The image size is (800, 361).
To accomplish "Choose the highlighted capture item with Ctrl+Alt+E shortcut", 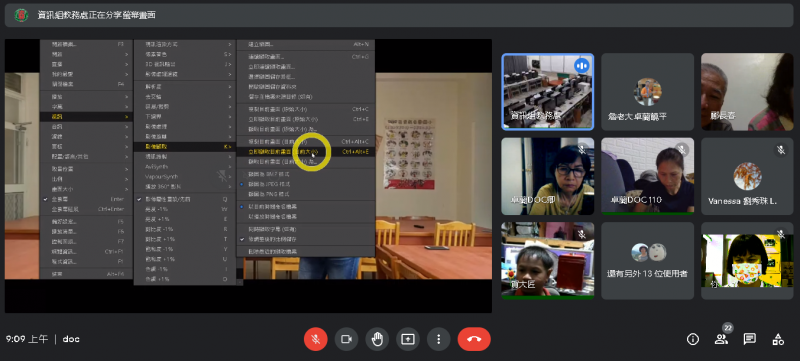I will (305, 151).
